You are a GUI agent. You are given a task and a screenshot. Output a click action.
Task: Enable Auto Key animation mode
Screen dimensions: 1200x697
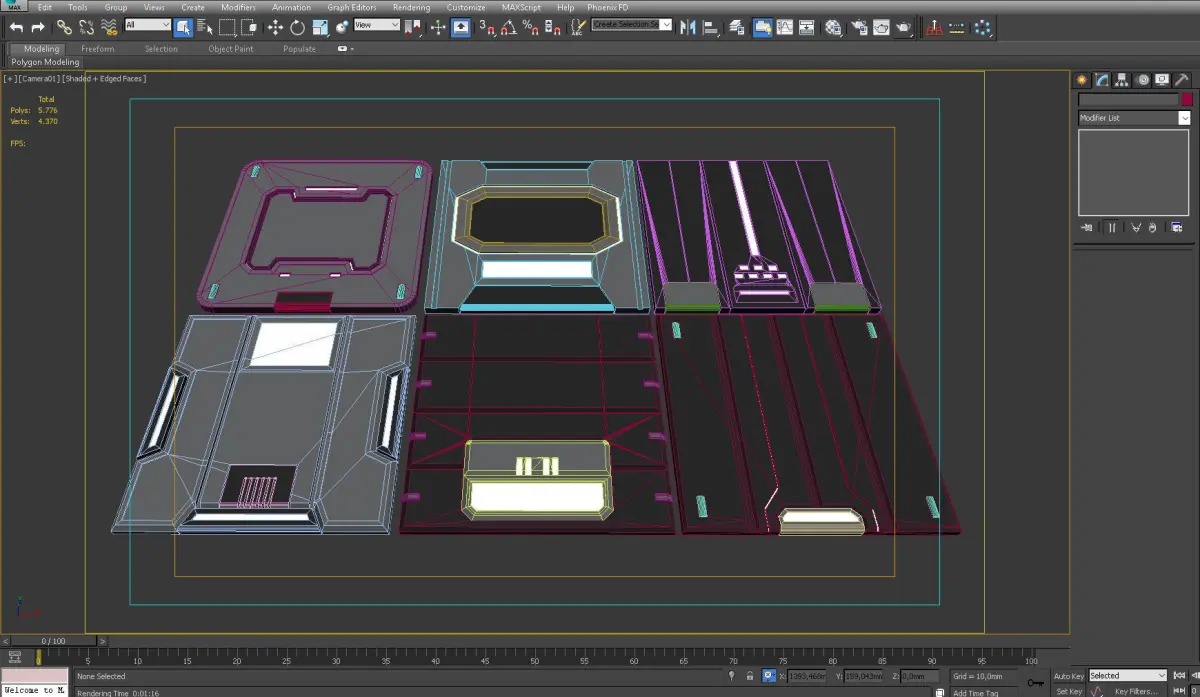click(1068, 676)
